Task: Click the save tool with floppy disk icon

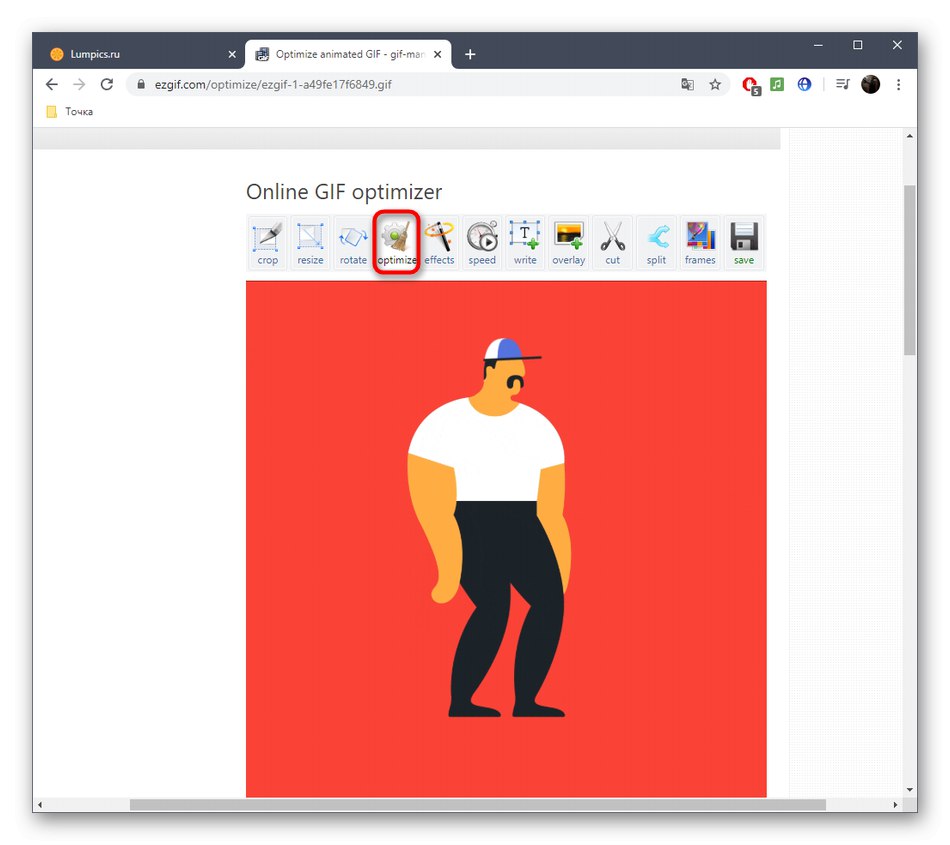Action: coord(743,242)
